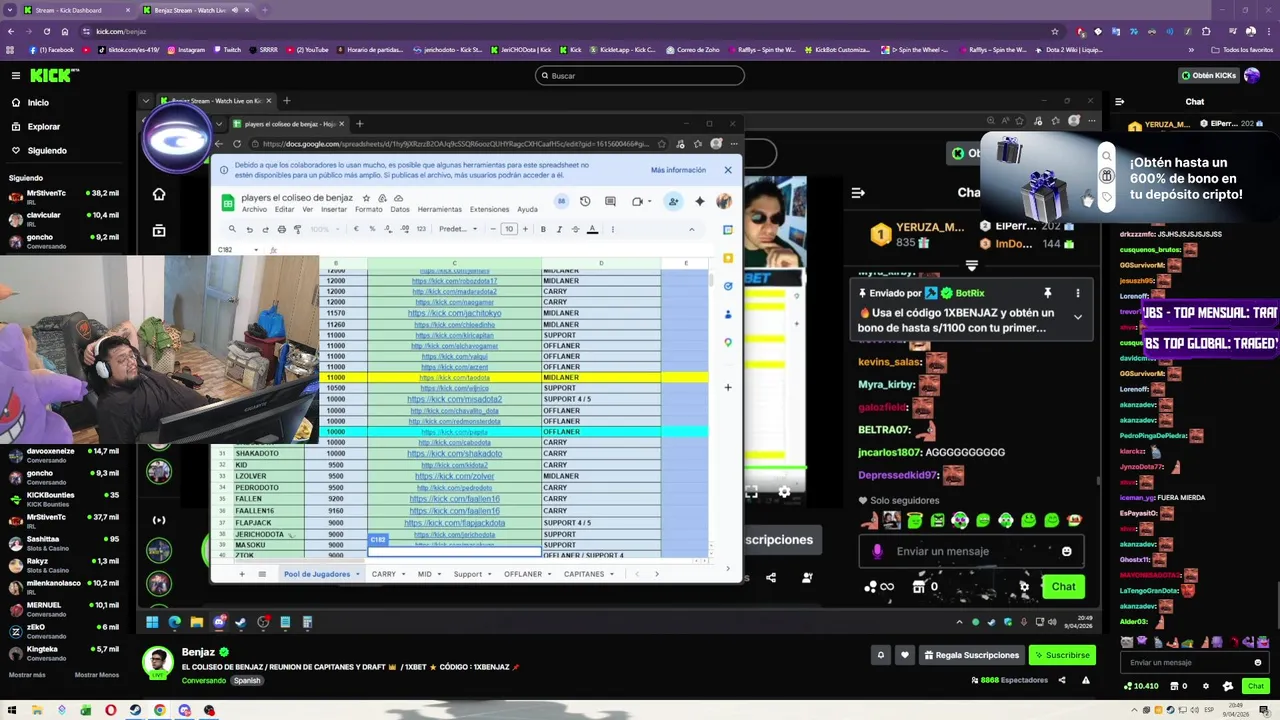Open the Sheets version history clock icon
The width and height of the screenshot is (1280, 720).
pyautogui.click(x=585, y=201)
